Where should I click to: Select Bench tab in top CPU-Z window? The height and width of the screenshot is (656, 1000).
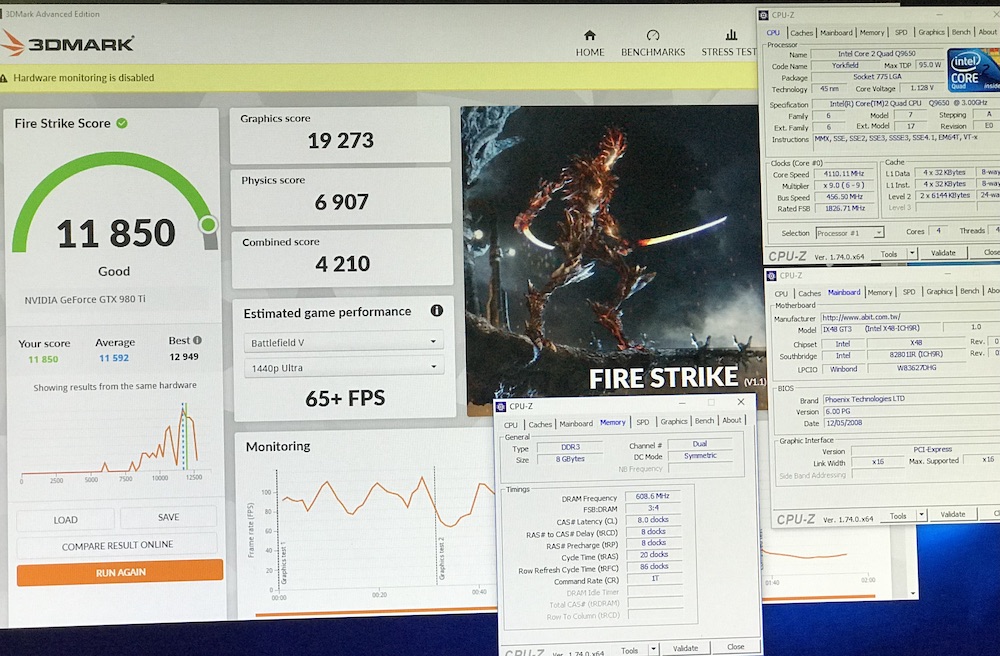pyautogui.click(x=960, y=32)
